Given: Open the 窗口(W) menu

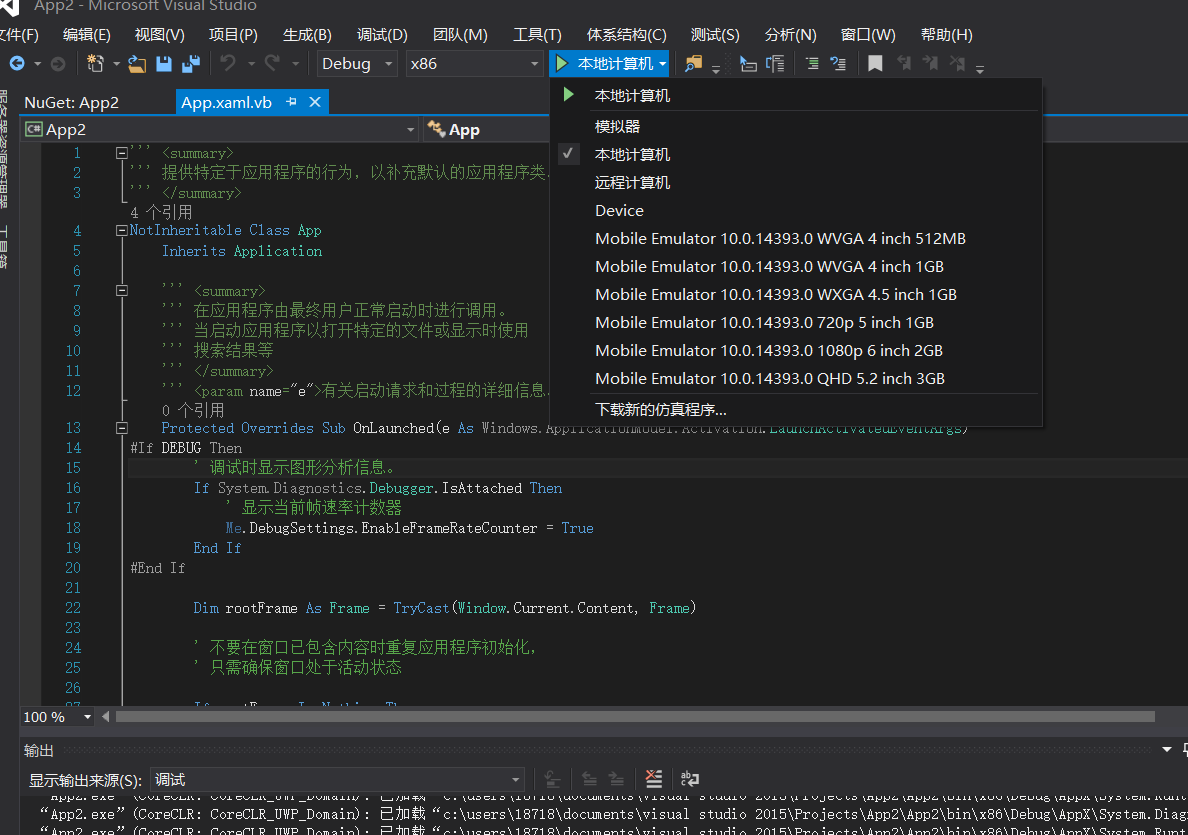Looking at the screenshot, I should point(868,35).
